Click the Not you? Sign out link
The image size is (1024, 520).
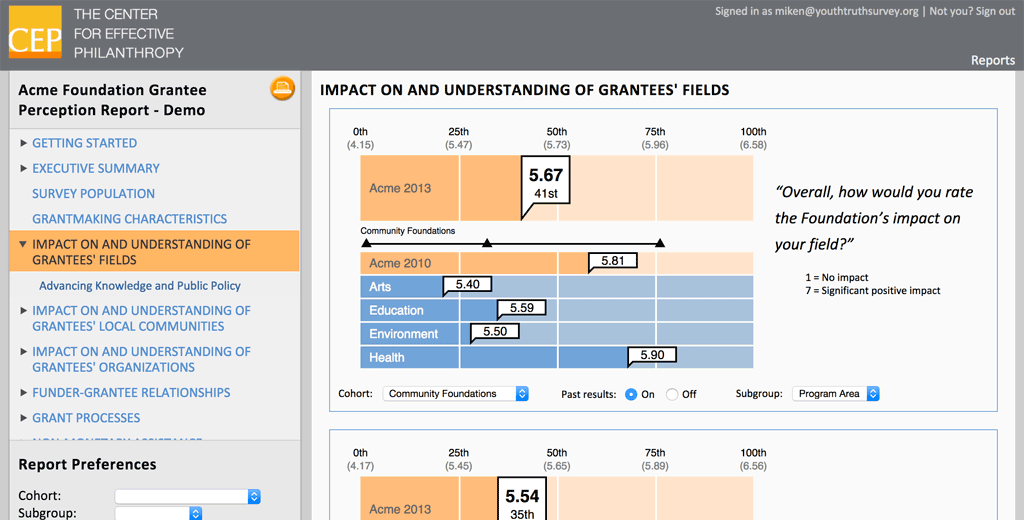(972, 11)
